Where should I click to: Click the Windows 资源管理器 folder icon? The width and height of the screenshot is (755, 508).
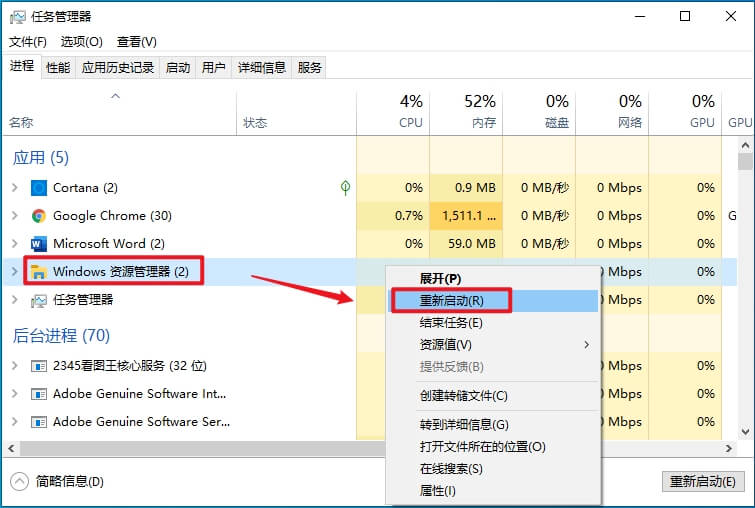pos(39,271)
